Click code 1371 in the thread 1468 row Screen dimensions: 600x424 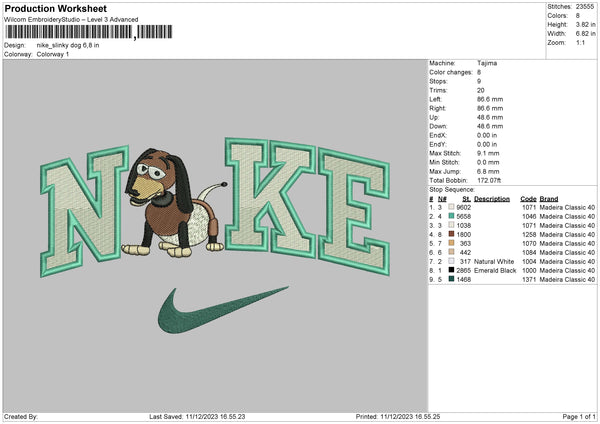click(529, 279)
